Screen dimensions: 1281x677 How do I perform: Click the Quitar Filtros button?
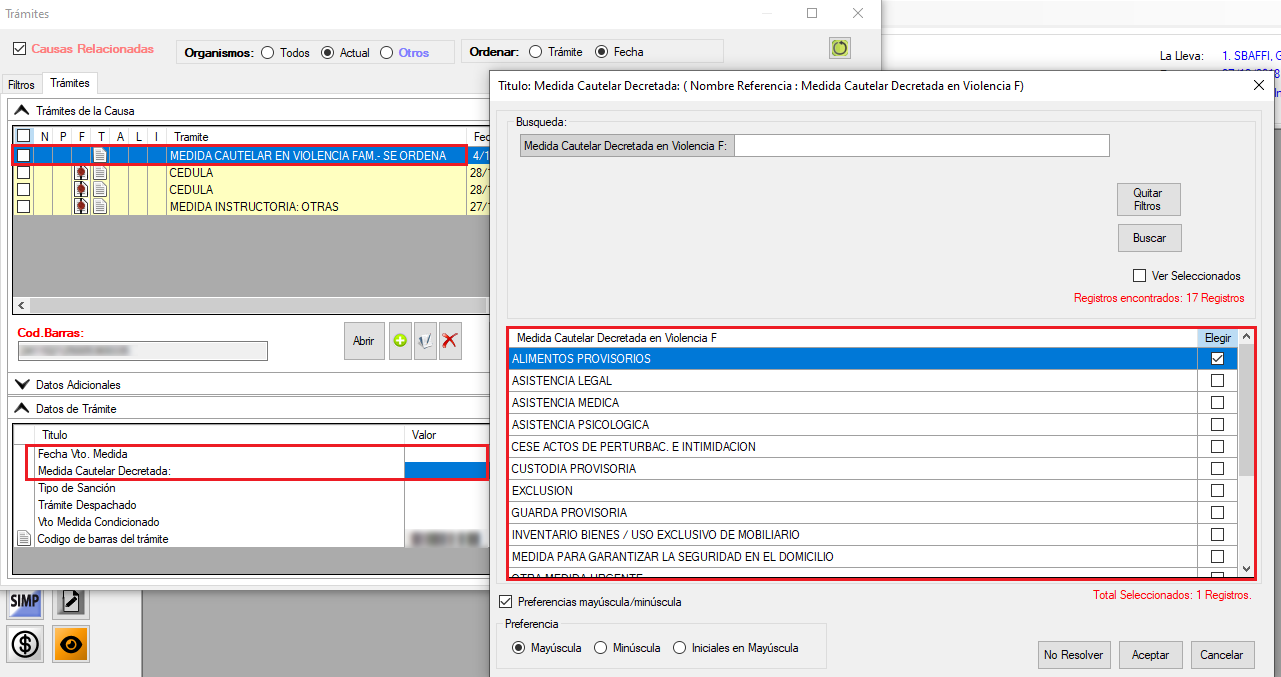coord(1148,199)
